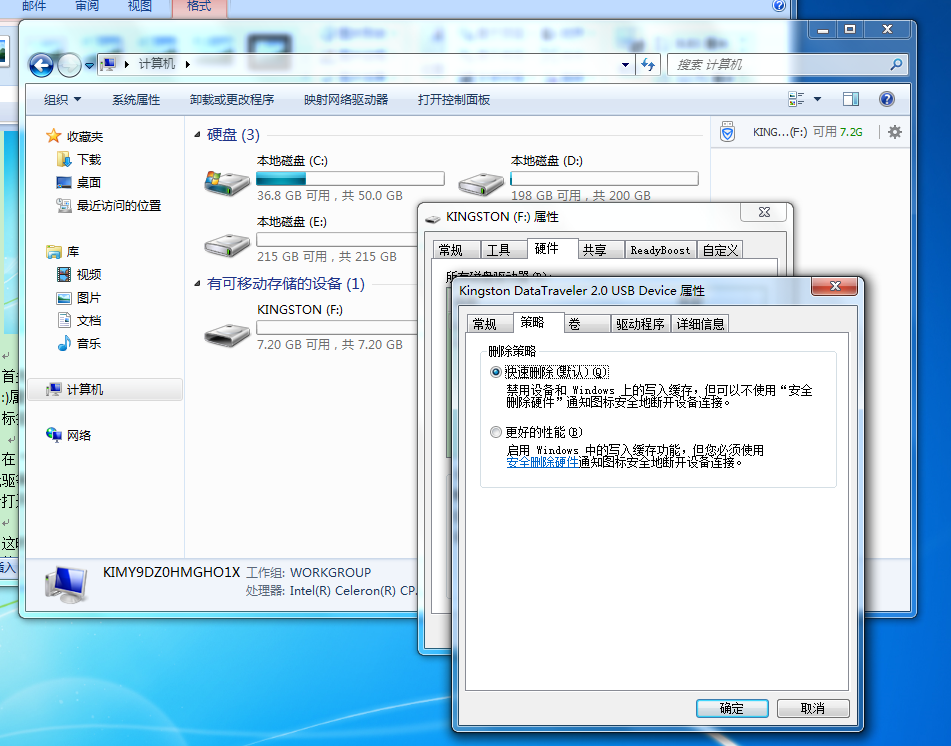Collapse the 硬盘 (3) group
This screenshot has height=746, width=951.
197,135
